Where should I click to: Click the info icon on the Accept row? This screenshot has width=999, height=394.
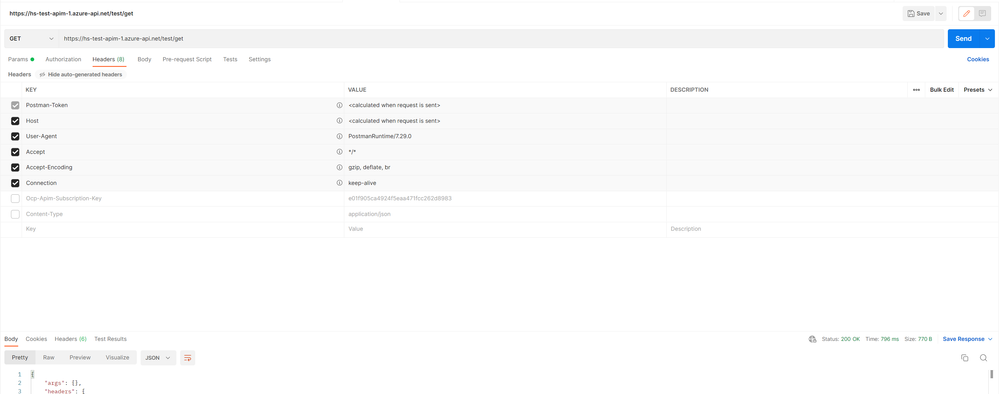[x=340, y=152]
